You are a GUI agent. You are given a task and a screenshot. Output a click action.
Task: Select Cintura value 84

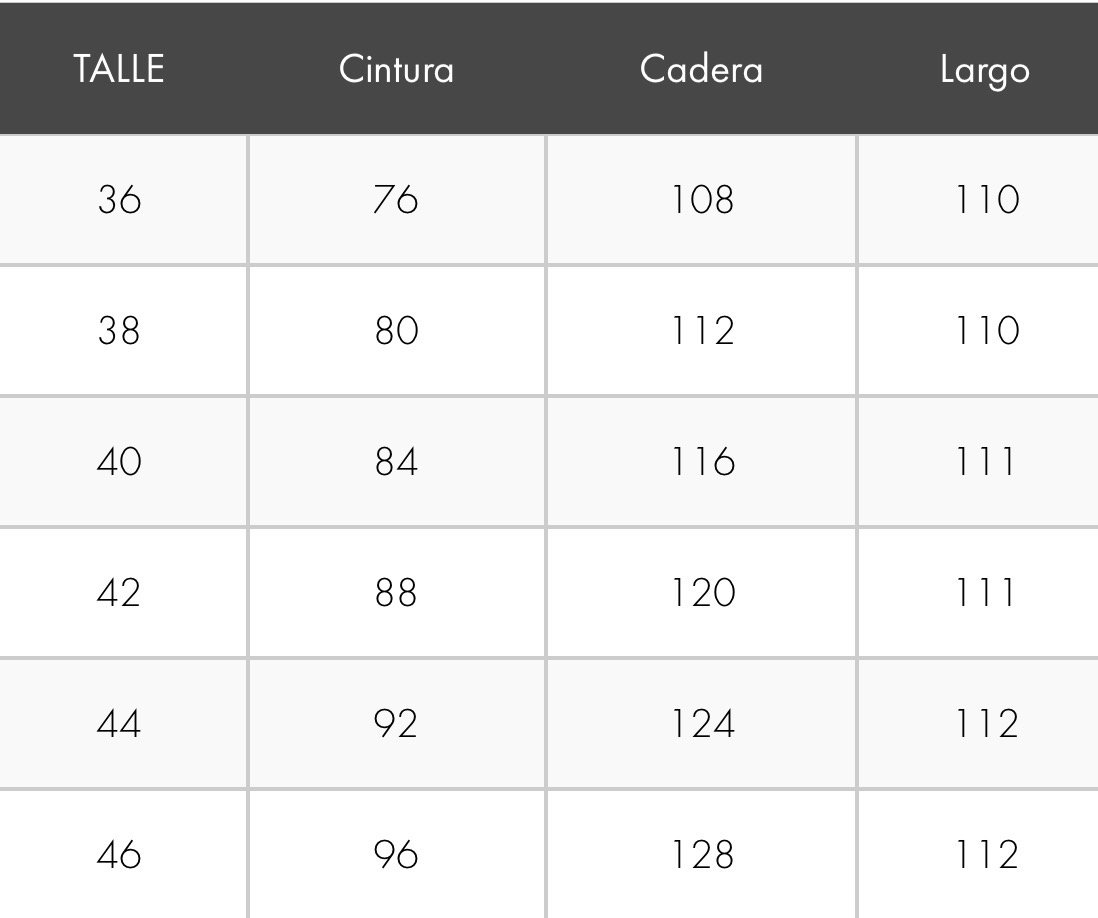[x=396, y=461]
